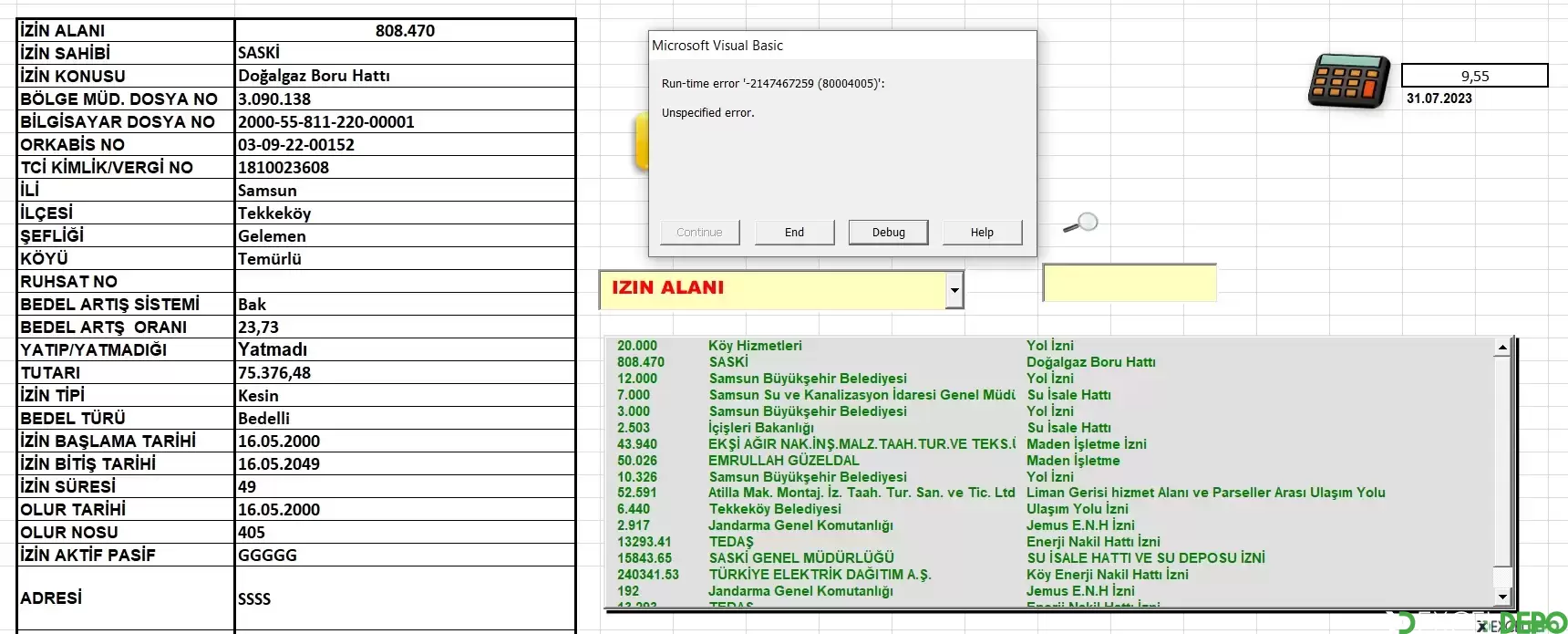The width and height of the screenshot is (1568, 634).
Task: Click the Debug button
Action: click(x=888, y=233)
